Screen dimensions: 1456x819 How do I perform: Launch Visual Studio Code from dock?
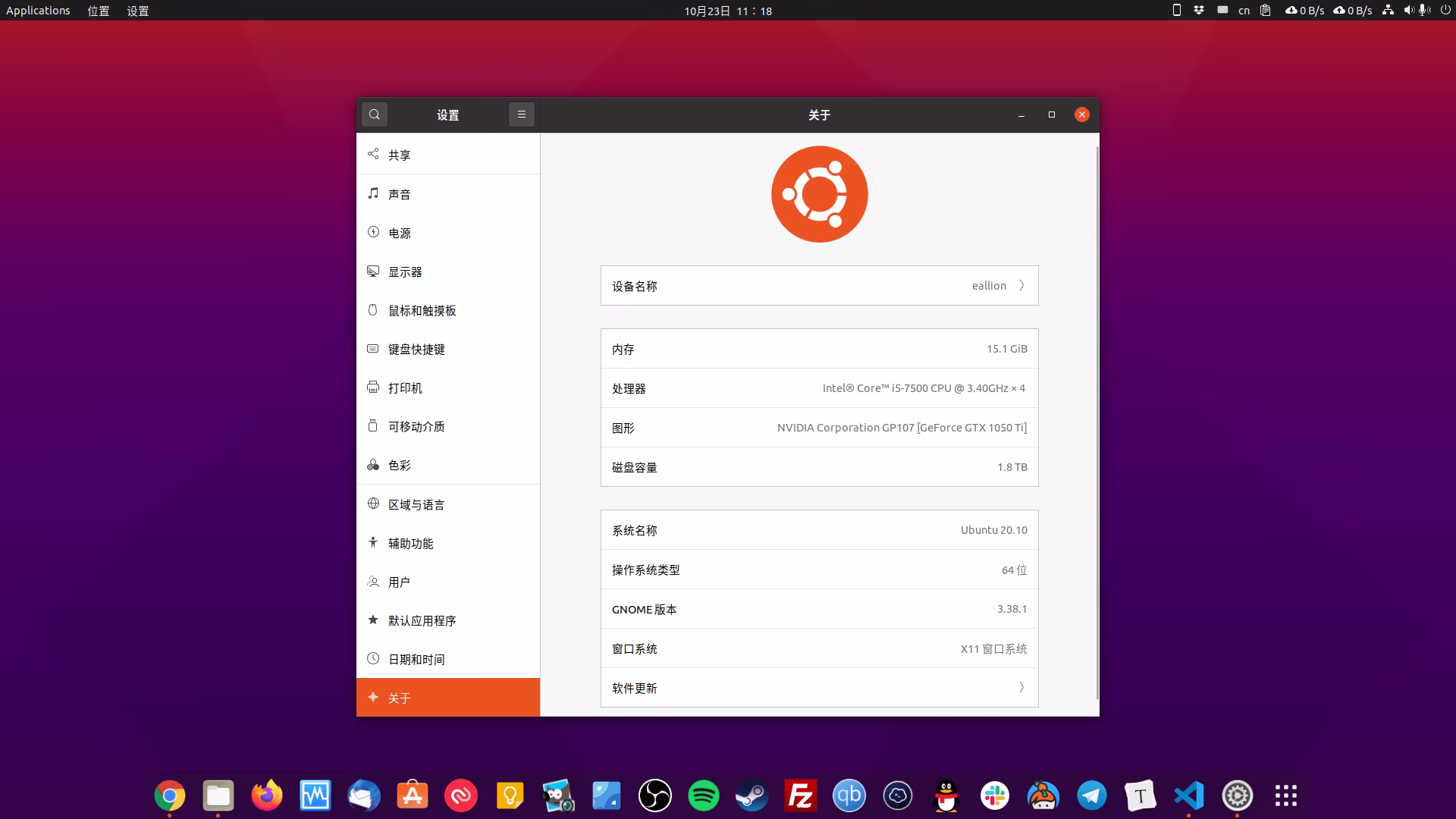(1189, 796)
